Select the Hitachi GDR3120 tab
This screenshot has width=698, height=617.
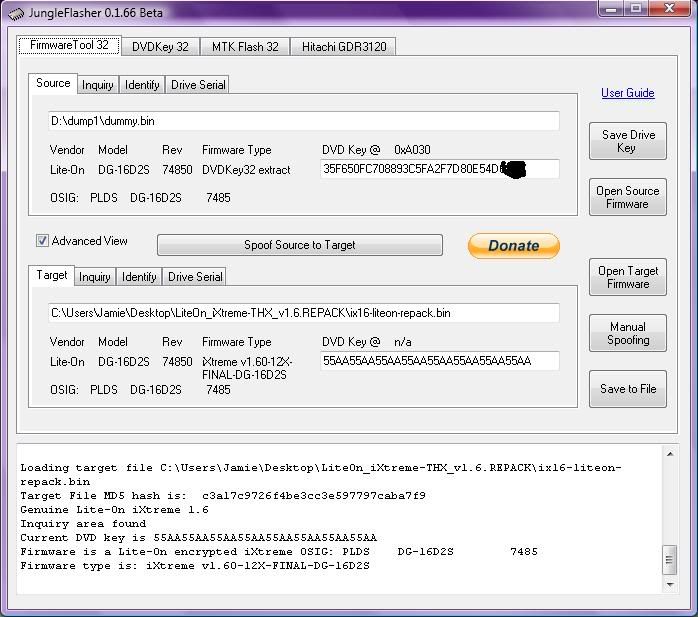[345, 47]
